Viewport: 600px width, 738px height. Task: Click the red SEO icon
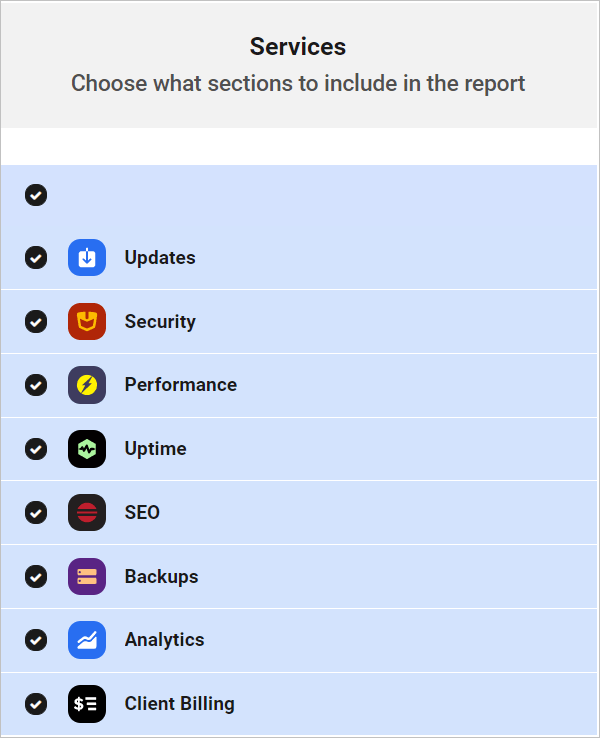click(x=87, y=513)
